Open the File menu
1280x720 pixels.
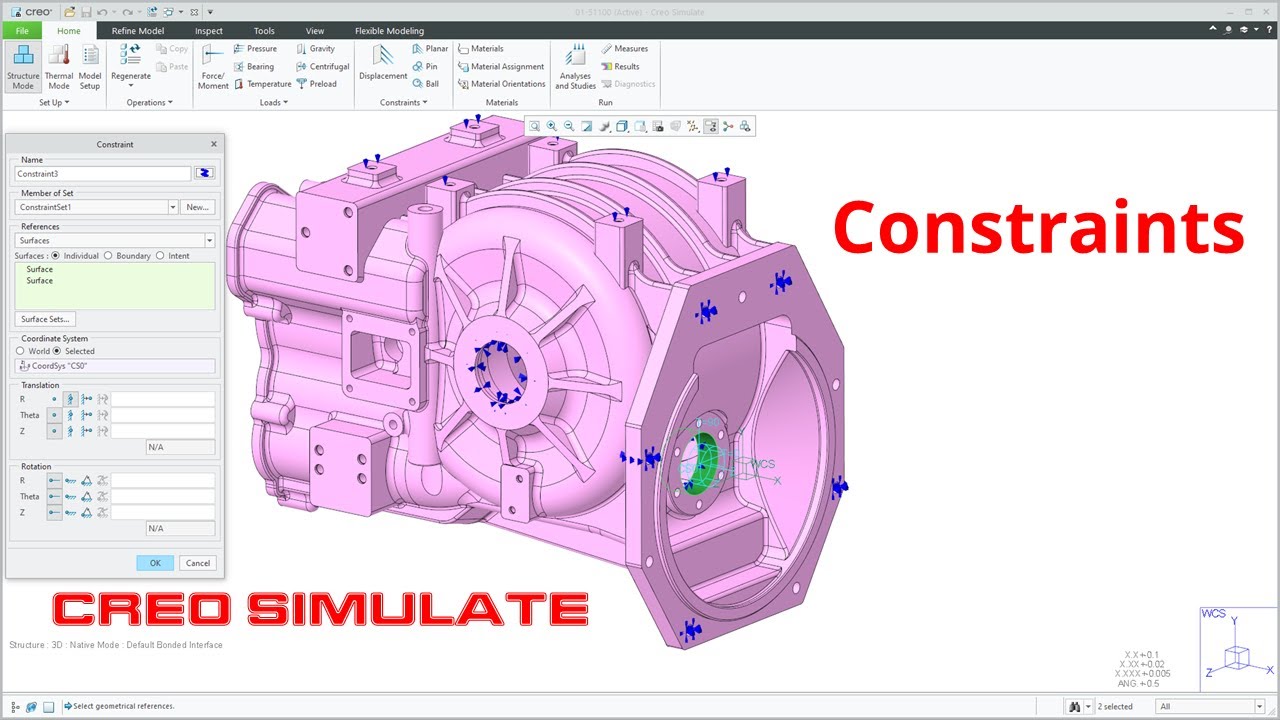pyautogui.click(x=22, y=30)
